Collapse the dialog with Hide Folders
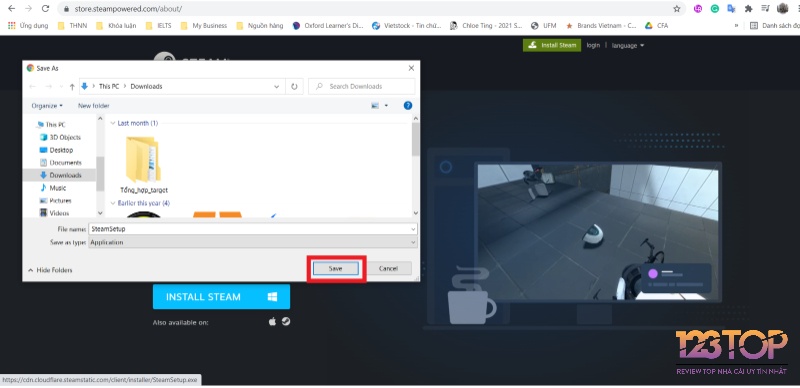This screenshot has width=800, height=388. coord(50,270)
